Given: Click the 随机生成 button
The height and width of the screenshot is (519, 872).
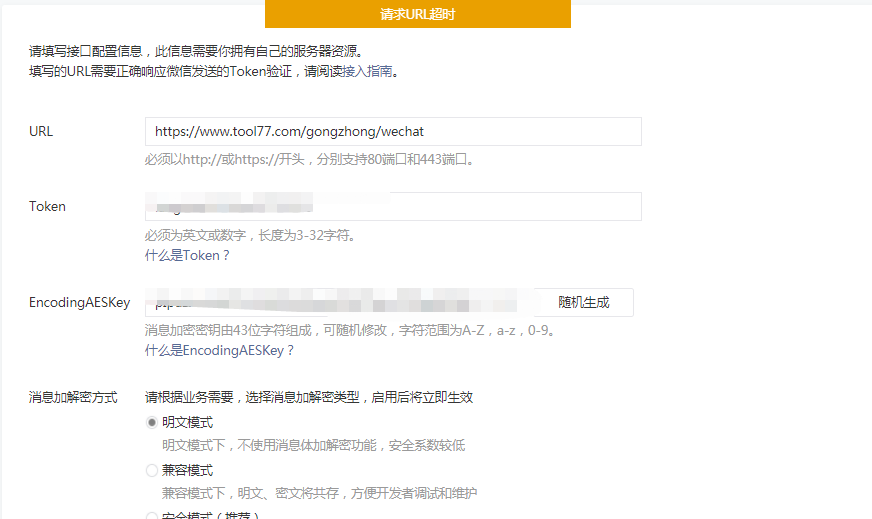Looking at the screenshot, I should tap(583, 302).
